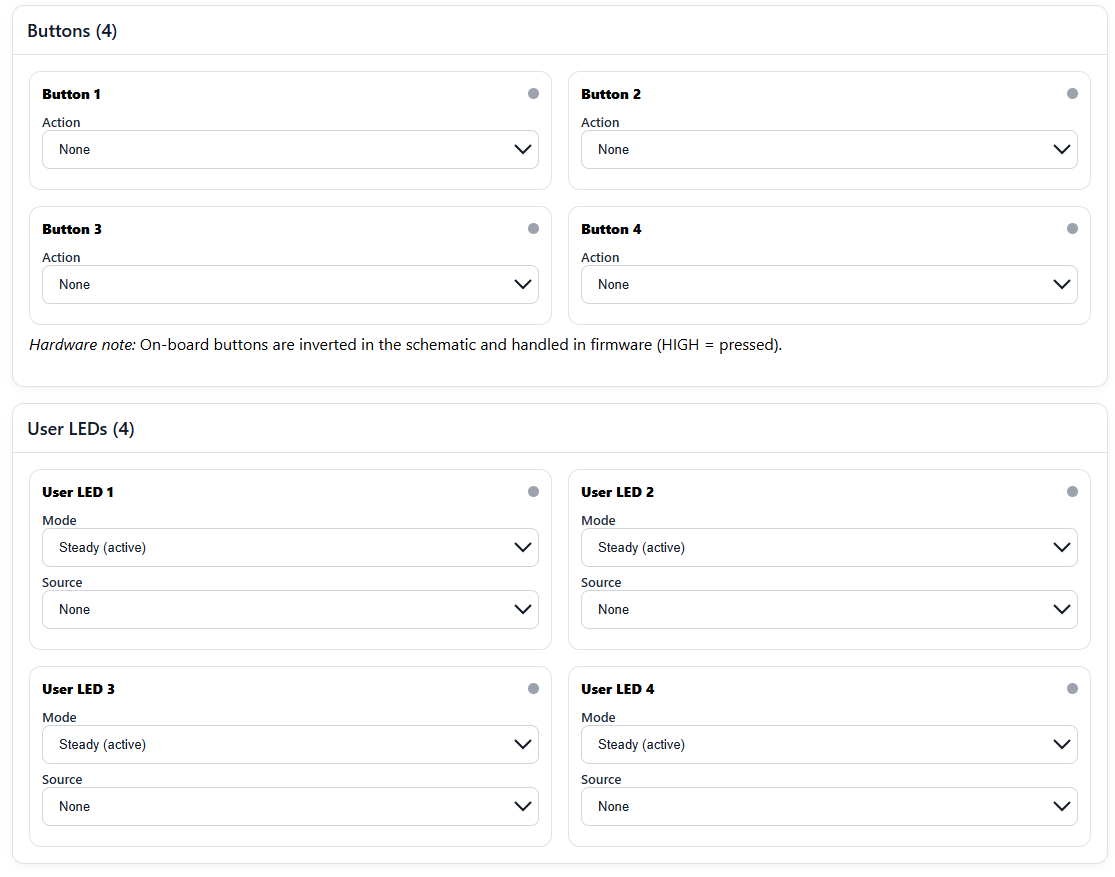Click Action label under Button 1
This screenshot has width=1115, height=877.
tap(61, 122)
